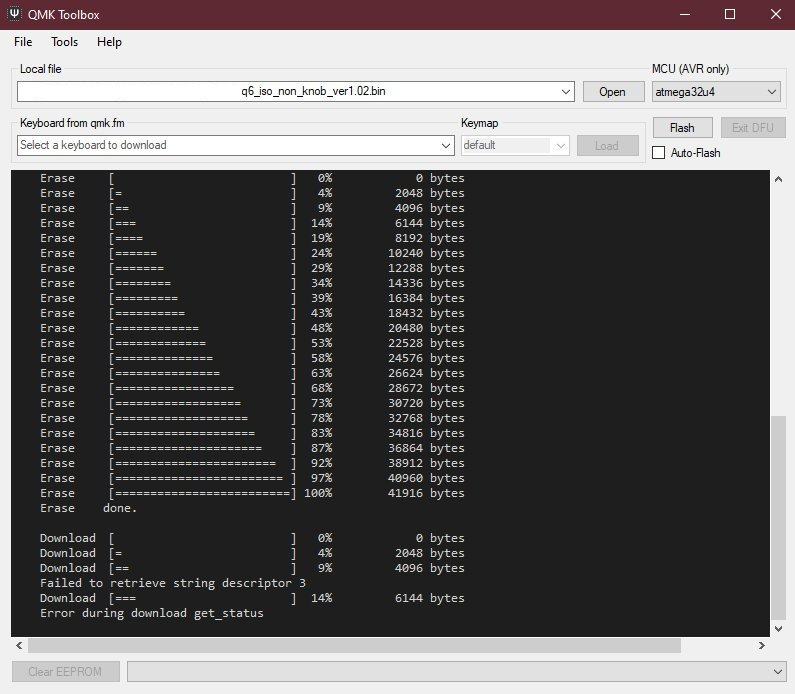795x694 pixels.
Task: Click the q6_iso_non_knob_ver1.02.bin file field
Action: (296, 92)
